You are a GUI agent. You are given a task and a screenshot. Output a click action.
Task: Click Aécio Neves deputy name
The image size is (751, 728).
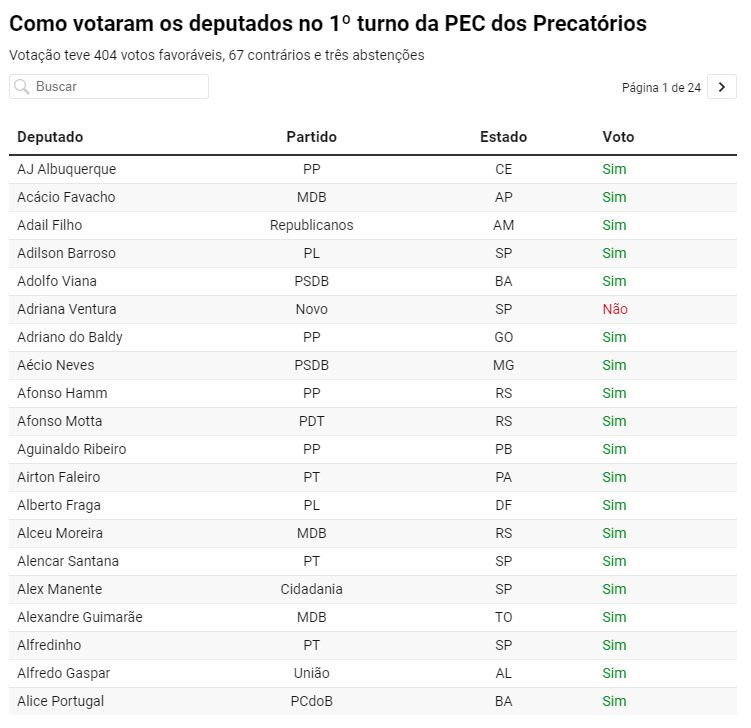click(x=56, y=365)
